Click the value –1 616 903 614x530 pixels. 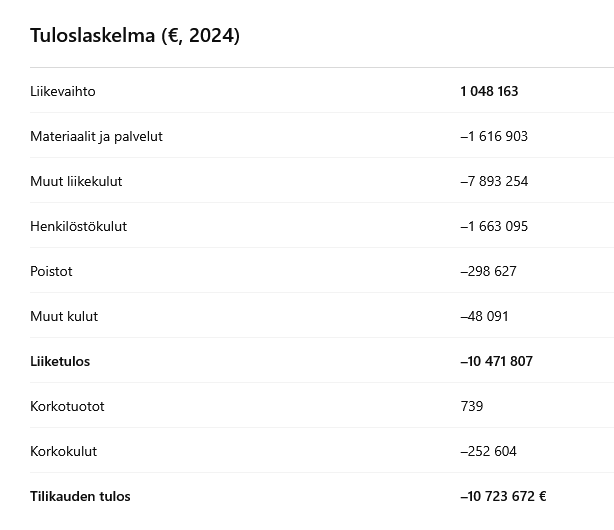click(x=494, y=136)
